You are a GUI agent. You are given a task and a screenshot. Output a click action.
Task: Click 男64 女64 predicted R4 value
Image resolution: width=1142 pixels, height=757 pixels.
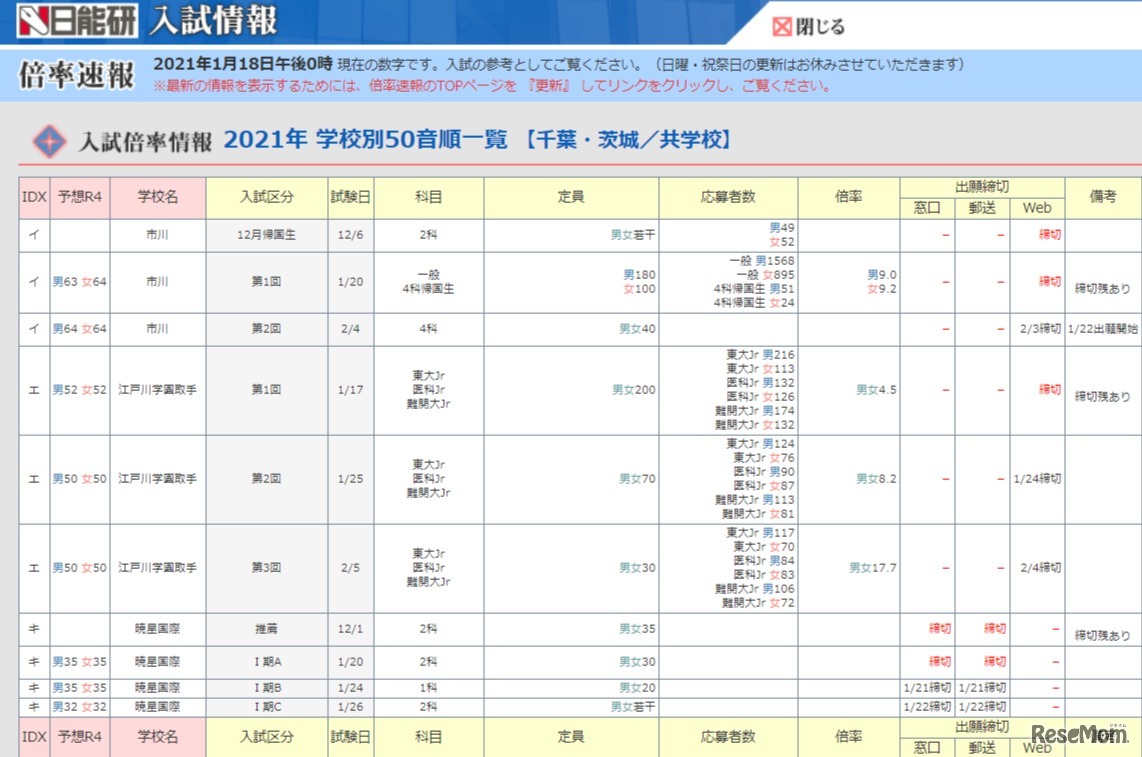tap(79, 329)
